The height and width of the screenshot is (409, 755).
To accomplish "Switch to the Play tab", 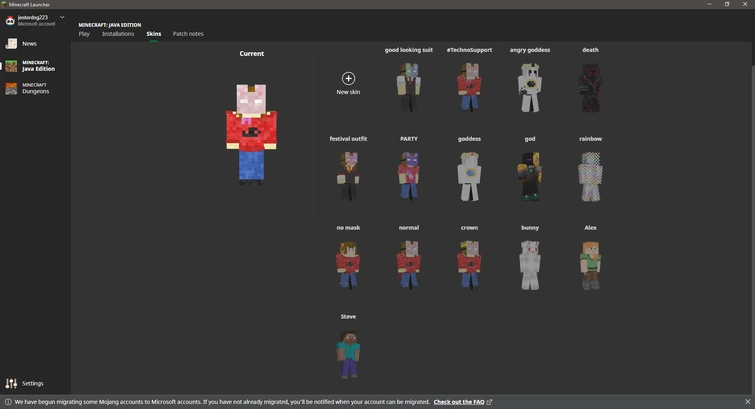I will coord(84,34).
